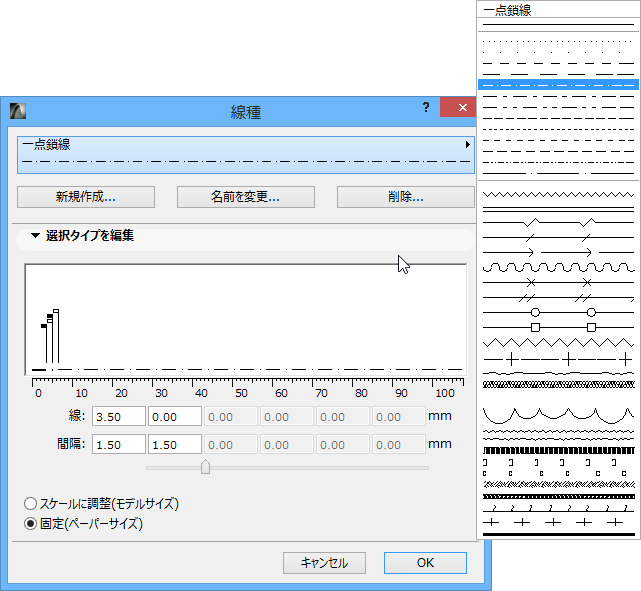Choose the long dash with one short dash line
The image size is (641, 591).
point(558,96)
